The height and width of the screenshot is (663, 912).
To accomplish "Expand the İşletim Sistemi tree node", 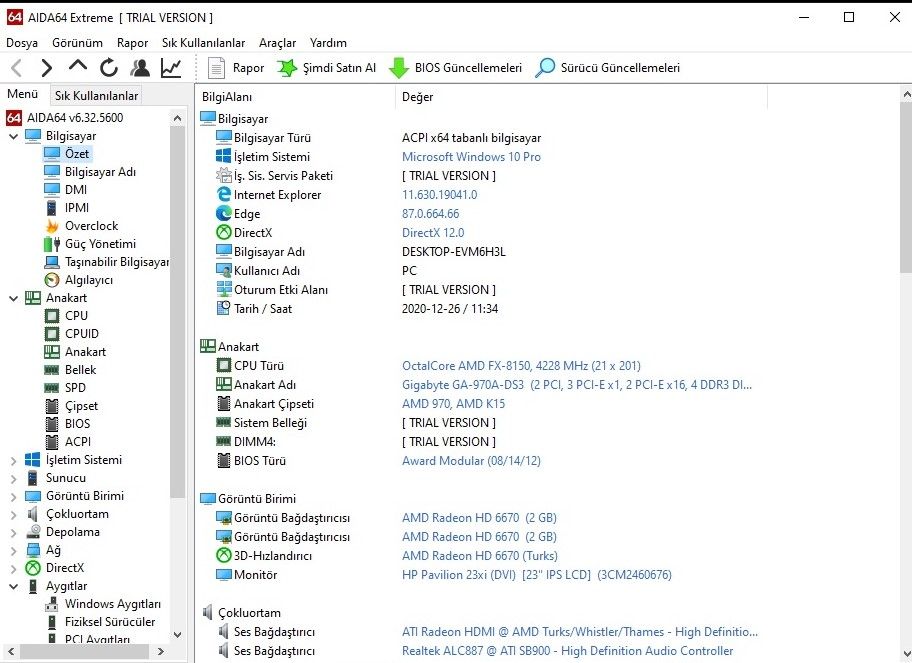I will click(x=14, y=461).
